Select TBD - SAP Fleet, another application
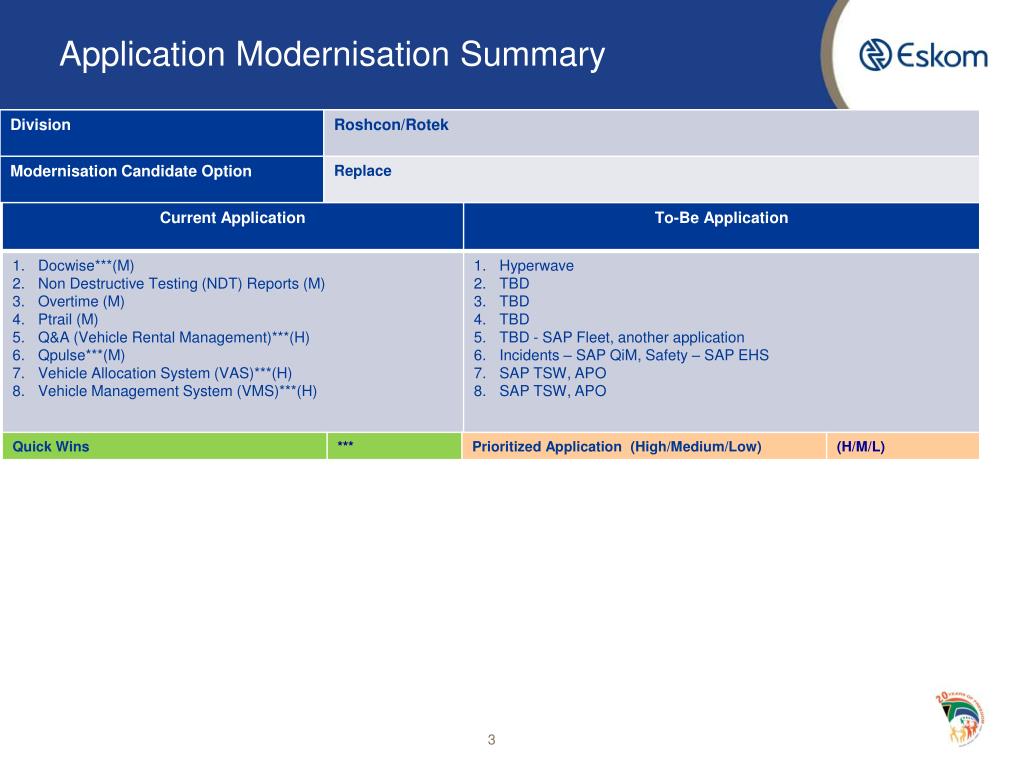 621,338
